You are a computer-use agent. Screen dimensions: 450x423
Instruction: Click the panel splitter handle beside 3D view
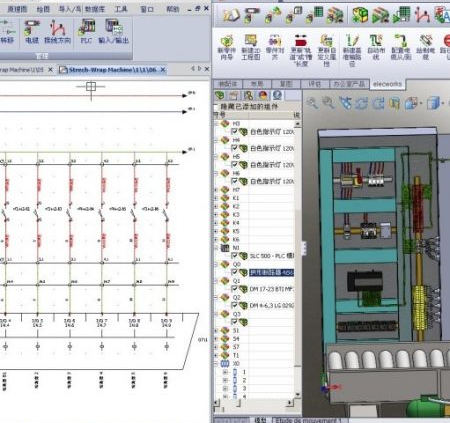[x=304, y=248]
